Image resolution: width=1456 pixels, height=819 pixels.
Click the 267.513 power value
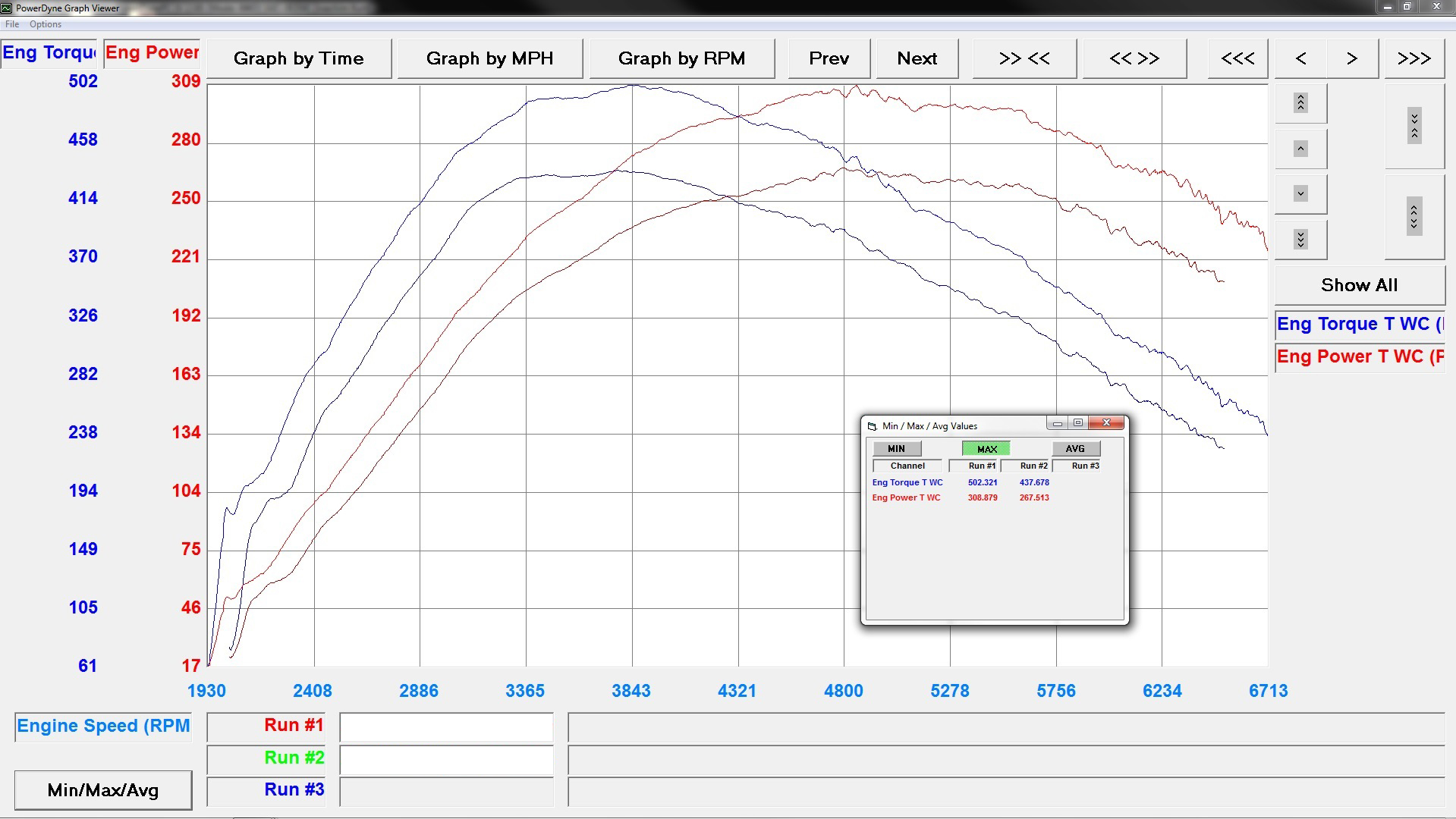coord(1034,498)
